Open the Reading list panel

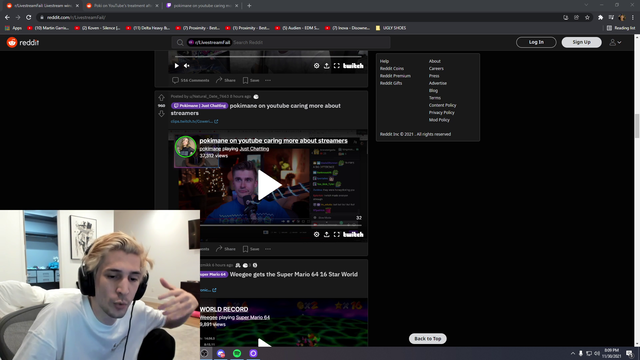pyautogui.click(x=621, y=28)
